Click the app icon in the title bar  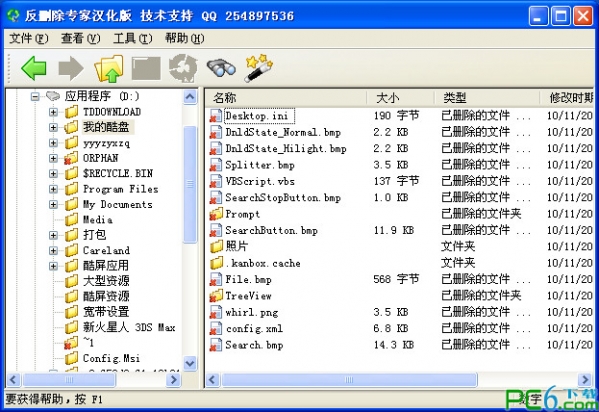coord(13,16)
